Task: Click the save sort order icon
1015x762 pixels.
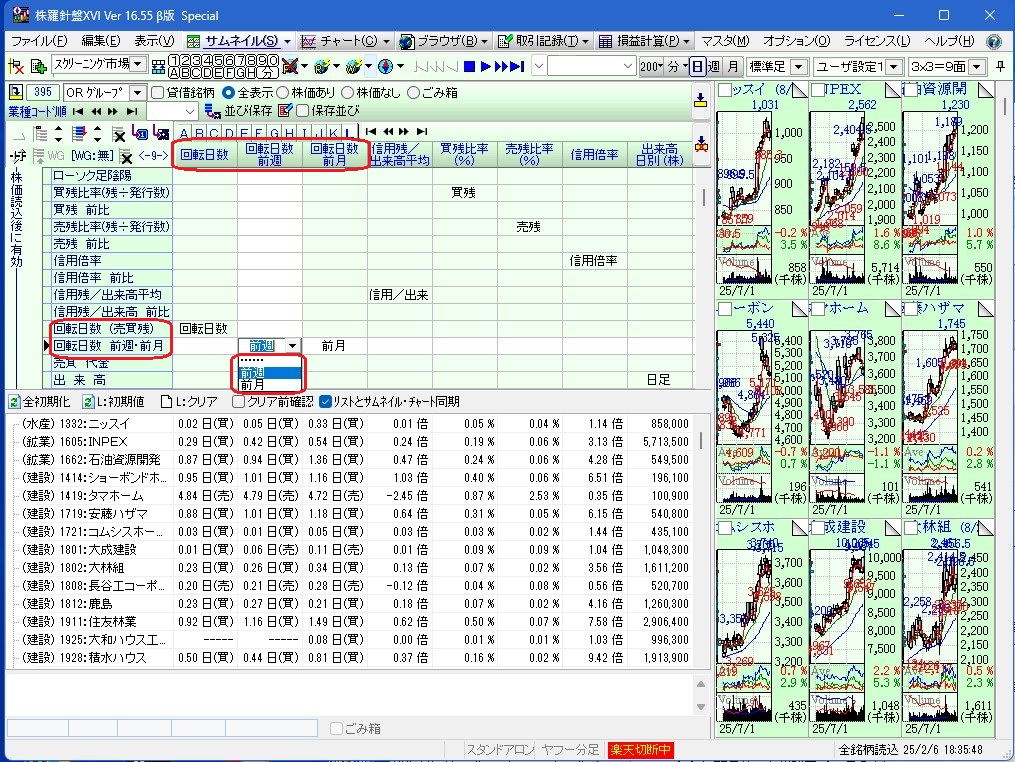Action: click(212, 111)
